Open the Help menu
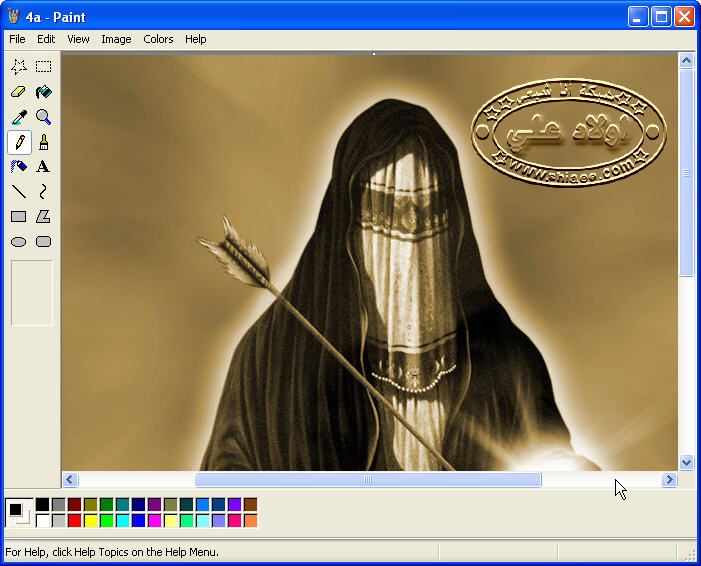 click(x=196, y=39)
